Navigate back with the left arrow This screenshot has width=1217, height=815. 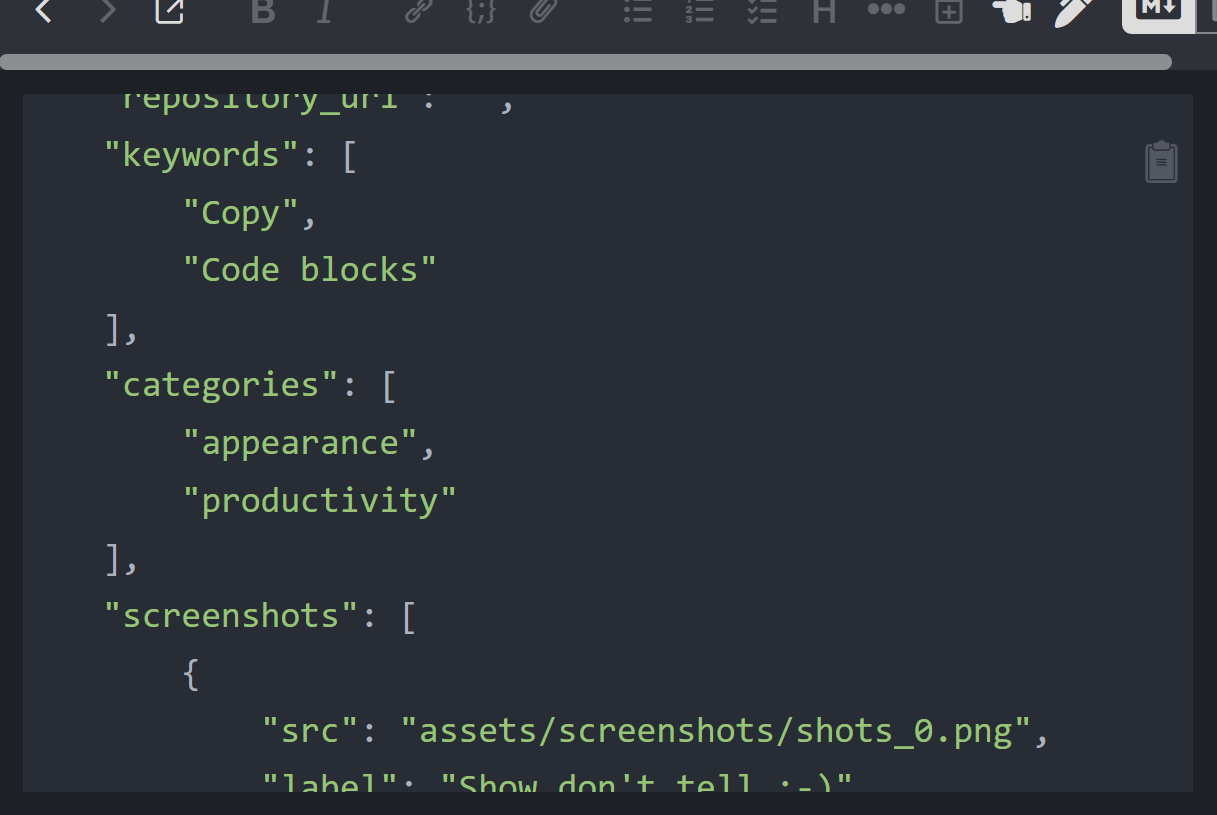(x=42, y=13)
